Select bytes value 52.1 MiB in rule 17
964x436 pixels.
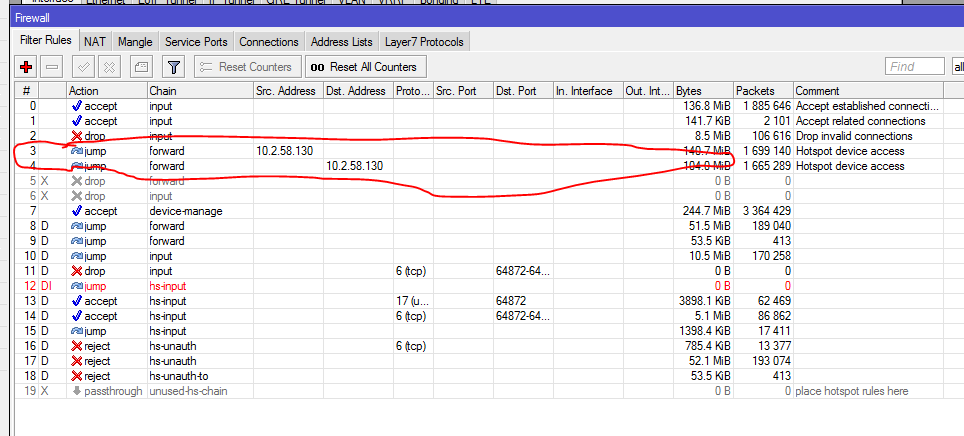point(711,361)
